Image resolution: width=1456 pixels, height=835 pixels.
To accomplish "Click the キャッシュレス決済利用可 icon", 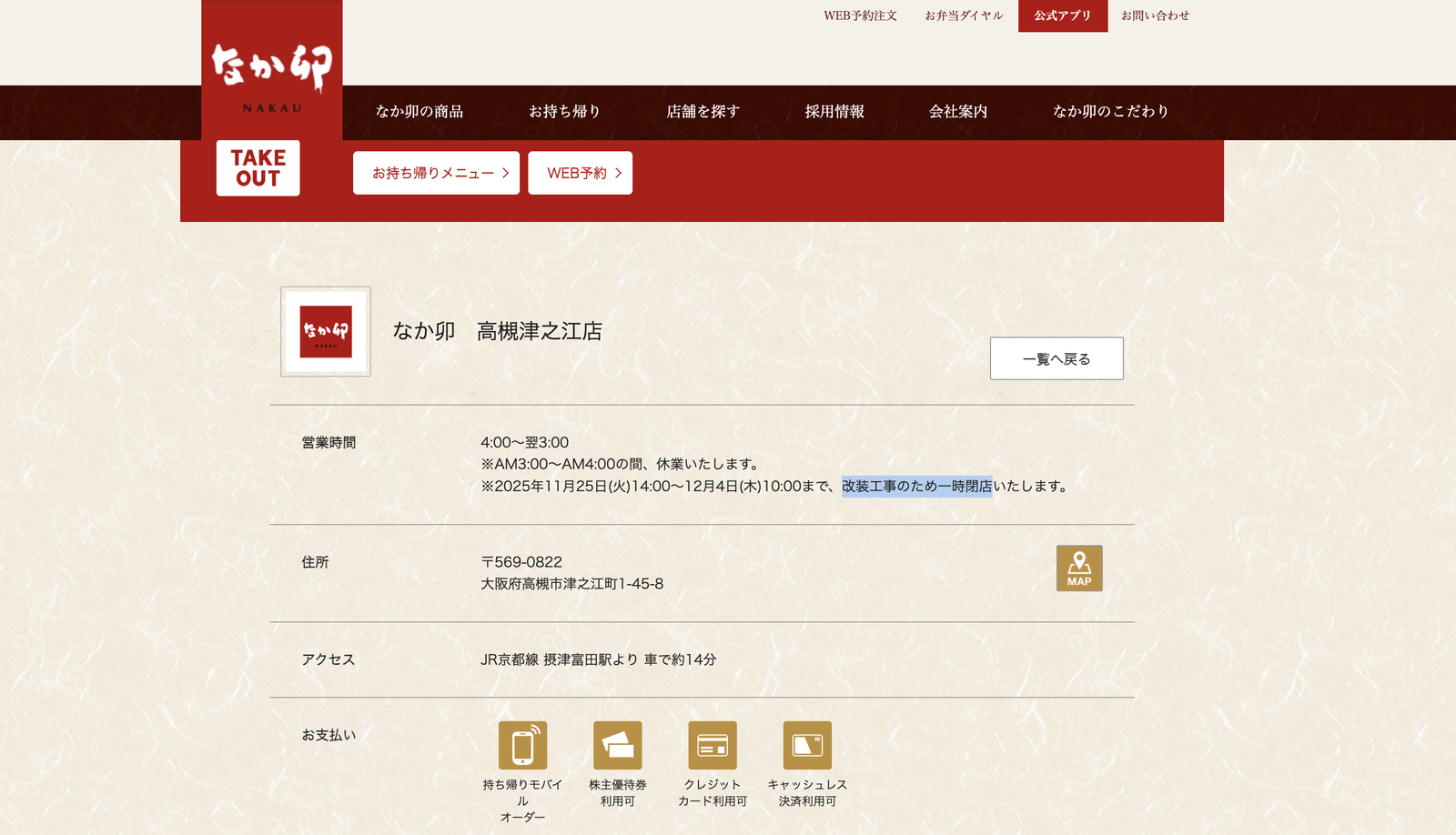I will 807,746.
